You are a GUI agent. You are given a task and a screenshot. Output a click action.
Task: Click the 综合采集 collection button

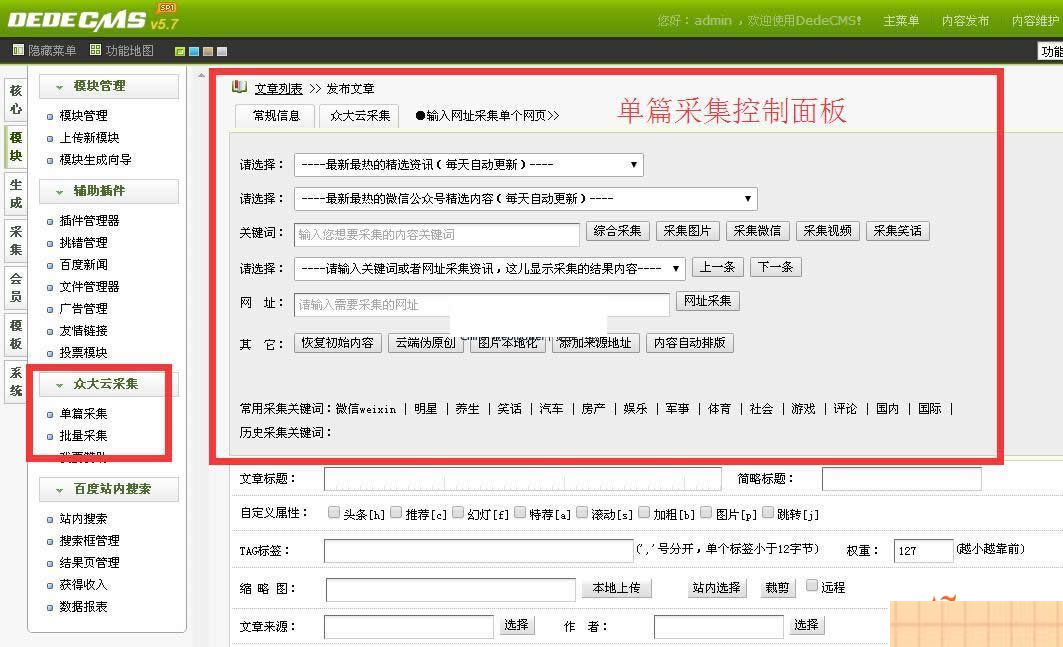click(617, 231)
